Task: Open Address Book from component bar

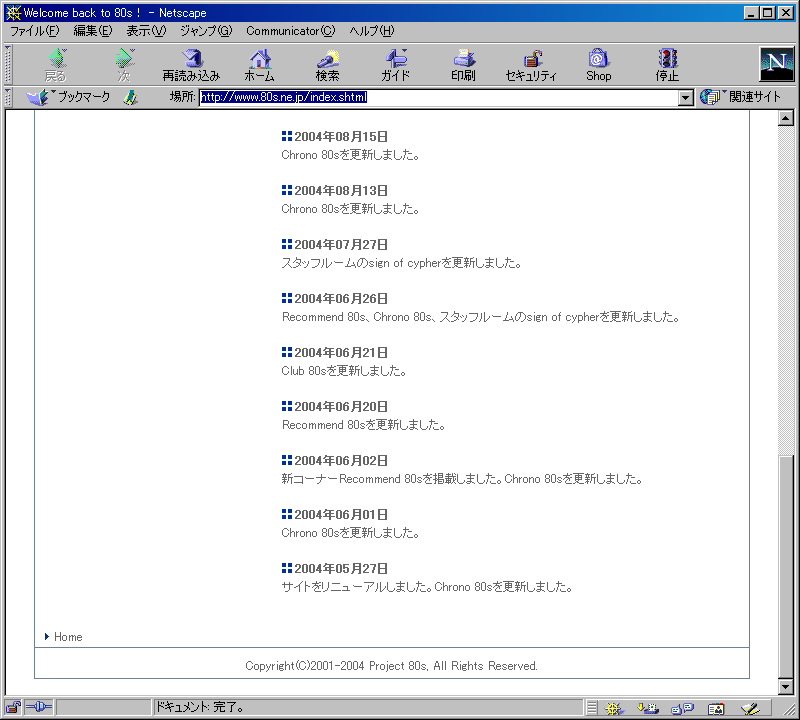Action: click(x=716, y=708)
